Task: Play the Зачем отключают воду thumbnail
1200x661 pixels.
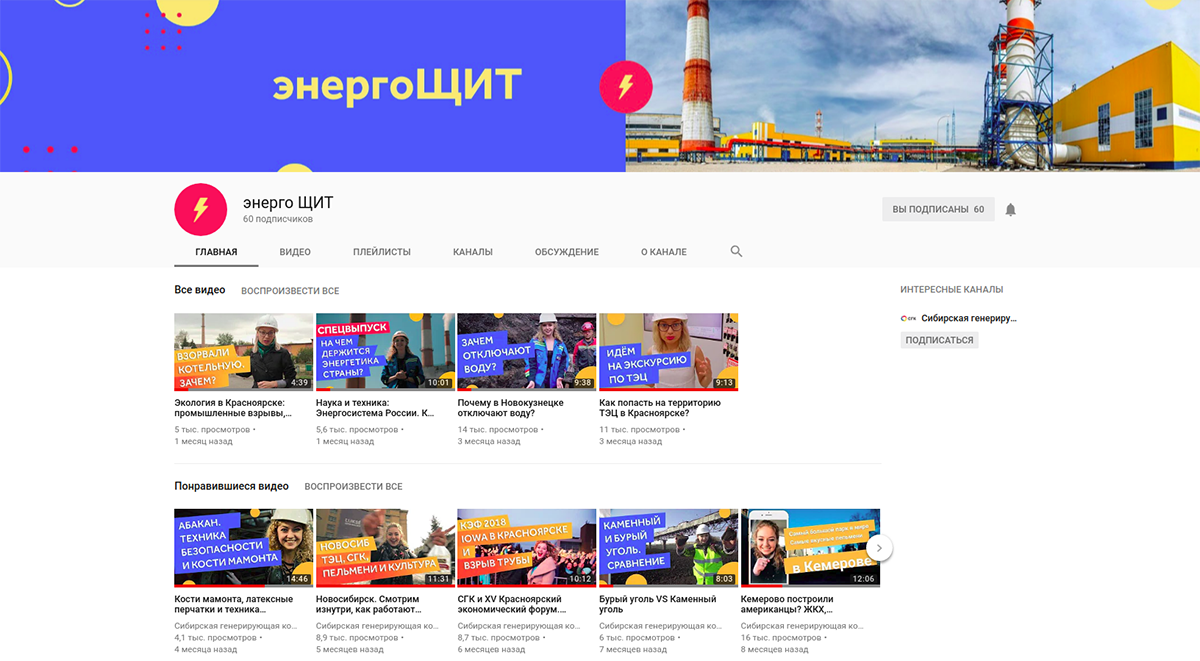Action: pos(527,352)
